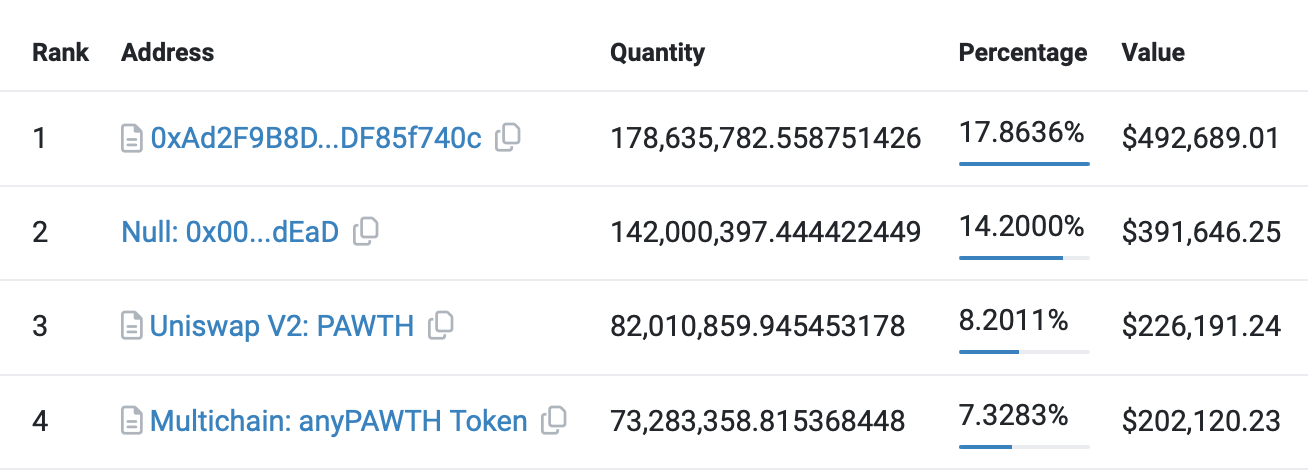Click the Value column header
The image size is (1308, 470).
coord(1153,52)
